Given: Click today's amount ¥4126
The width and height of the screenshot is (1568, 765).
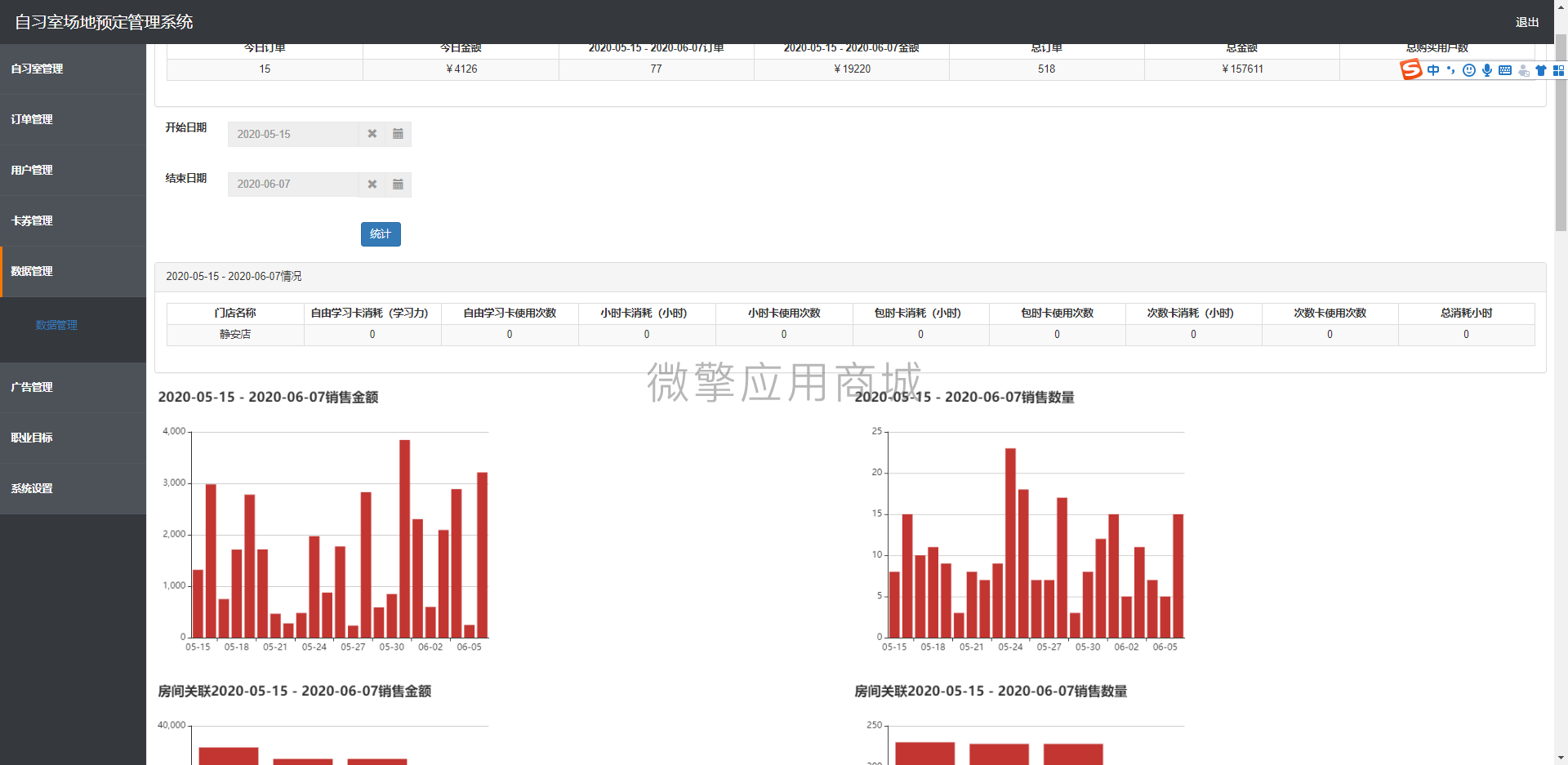Looking at the screenshot, I should pos(461,69).
